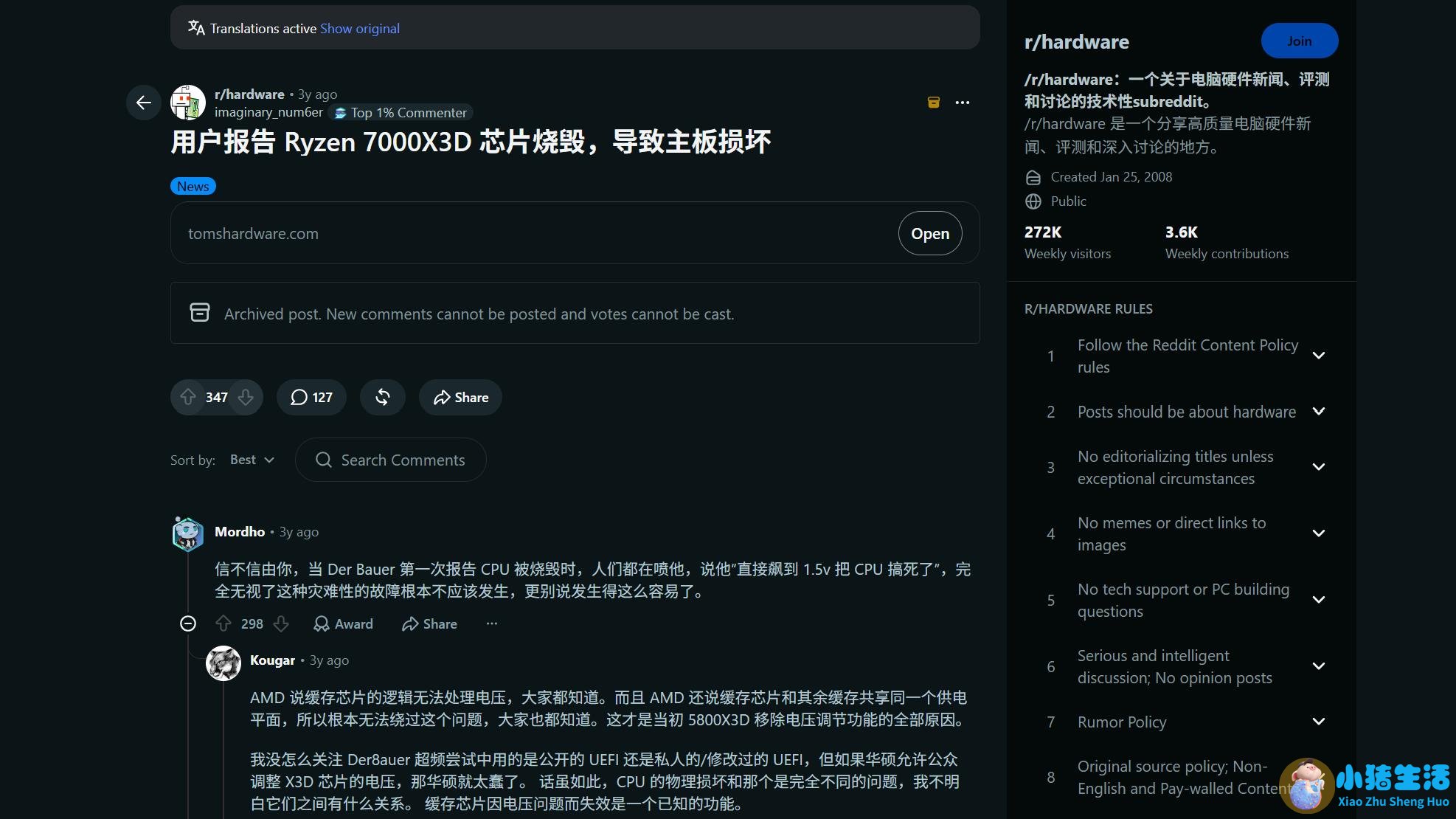Open more options on Mordho's comment
The height and width of the screenshot is (819, 1456).
(492, 623)
